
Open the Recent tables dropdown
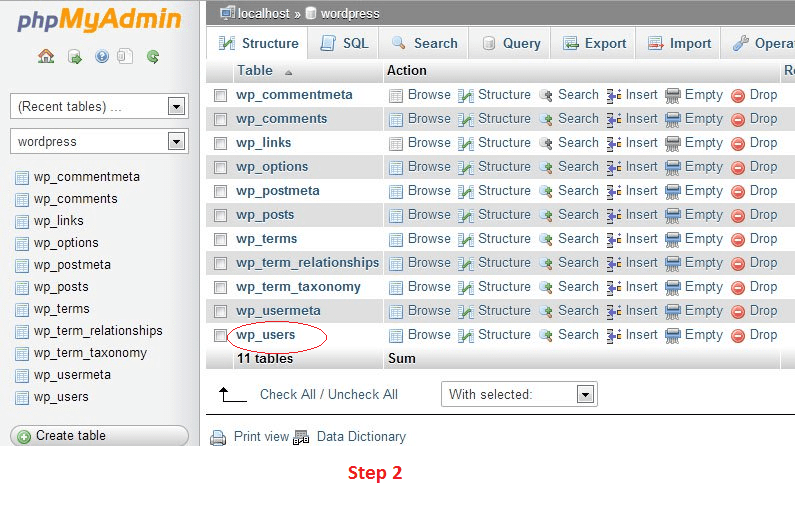tap(99, 106)
